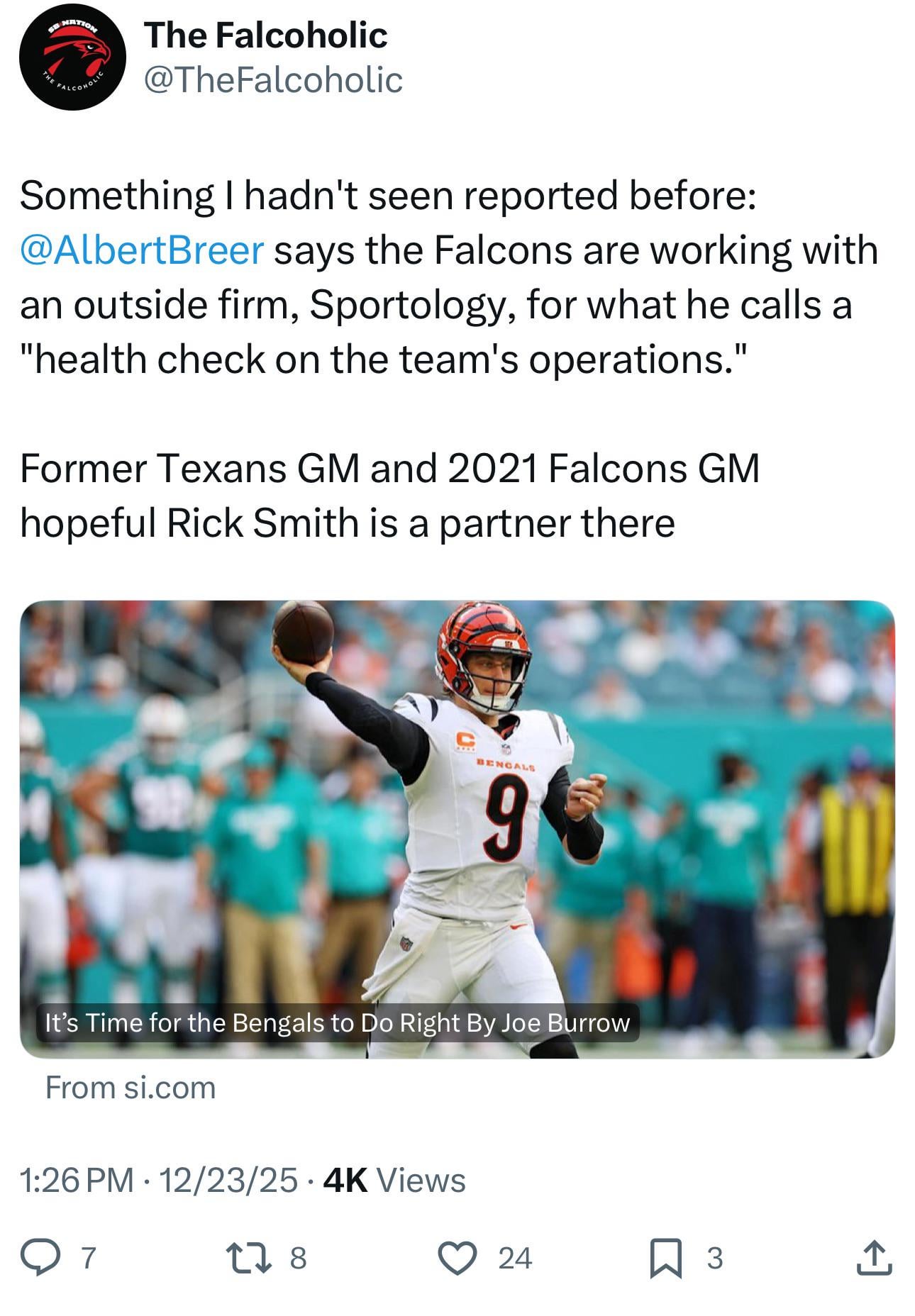
Task: Click the reply speech bubble icon
Action: 40,1257
